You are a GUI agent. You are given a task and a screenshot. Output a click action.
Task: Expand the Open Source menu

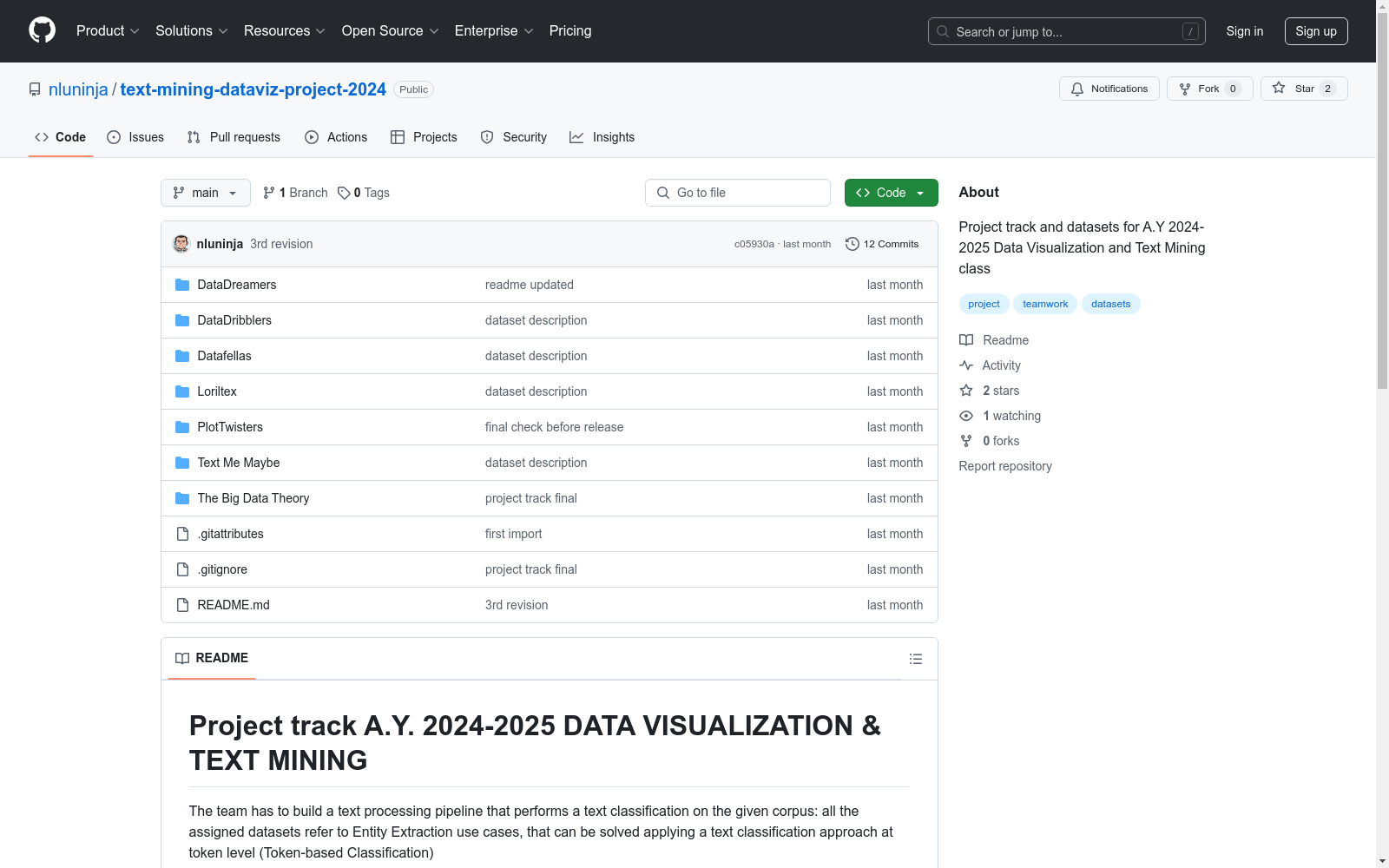point(391,31)
